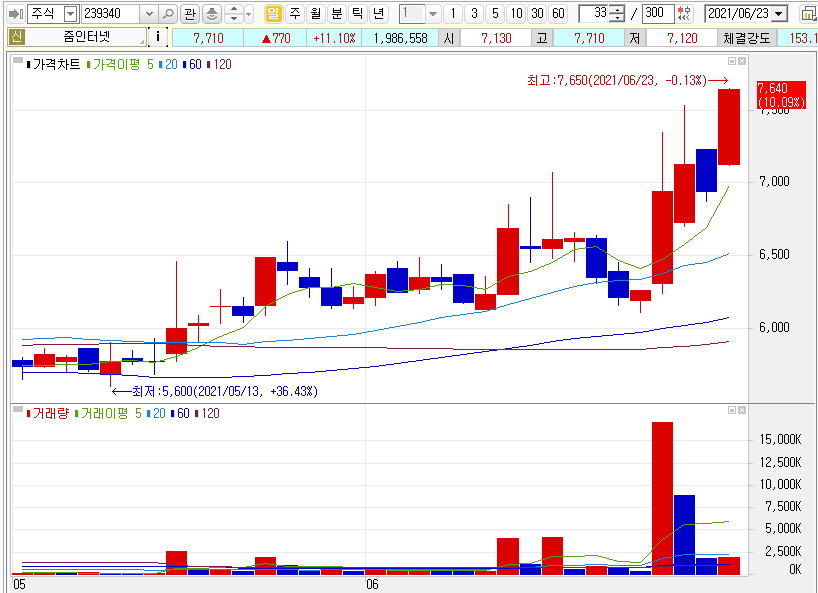Click the 33 visible bar count field
Image resolution: width=818 pixels, height=593 pixels.
click(594, 14)
